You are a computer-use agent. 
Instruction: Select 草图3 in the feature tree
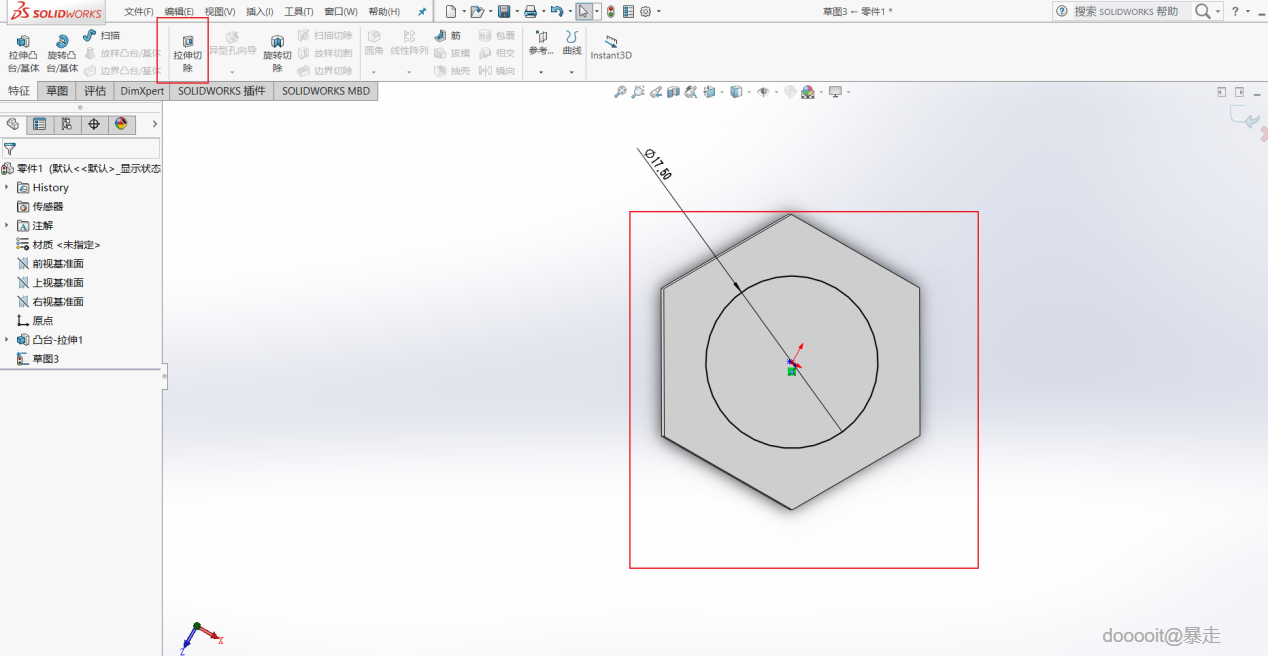click(x=45, y=359)
